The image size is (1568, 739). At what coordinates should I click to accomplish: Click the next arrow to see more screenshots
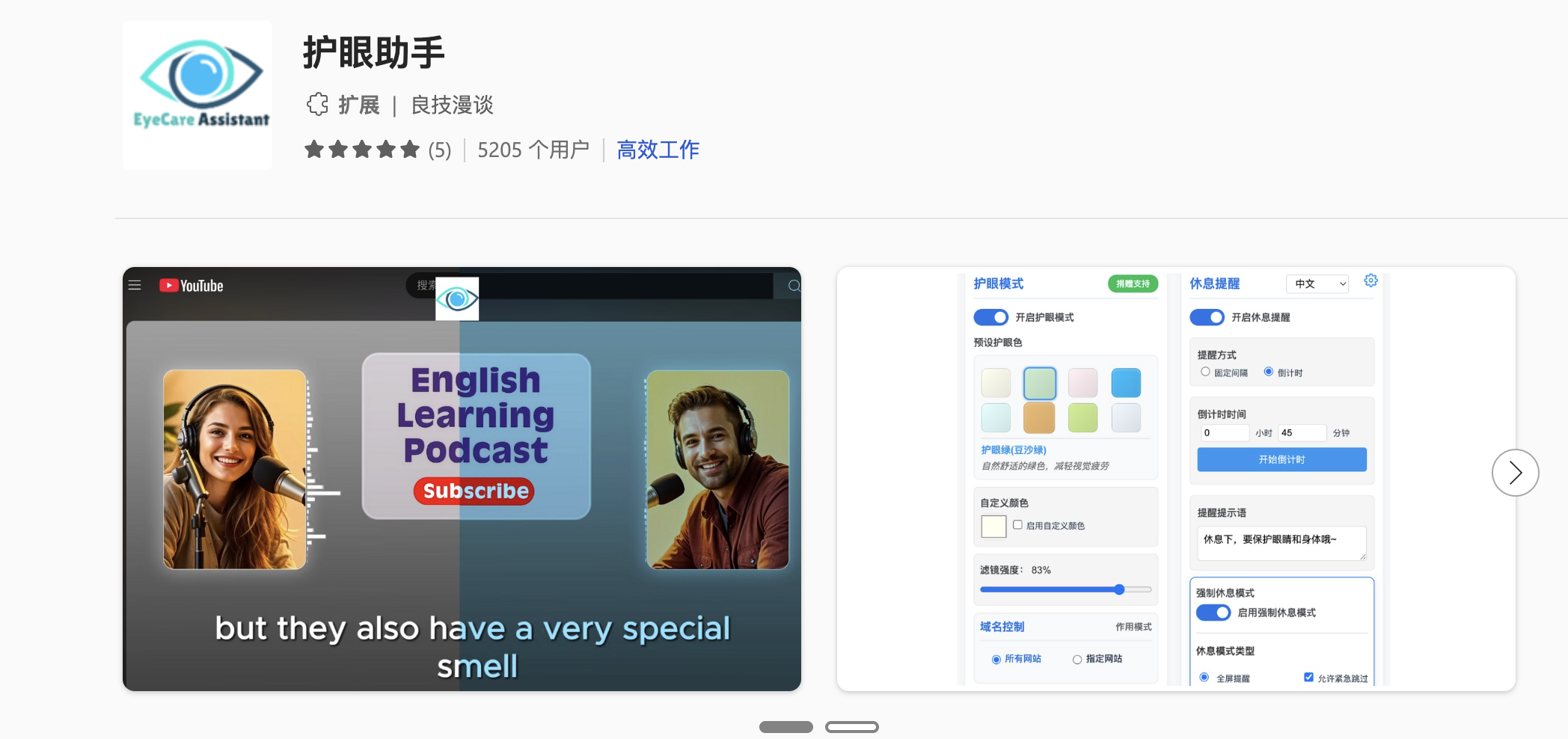point(1515,473)
